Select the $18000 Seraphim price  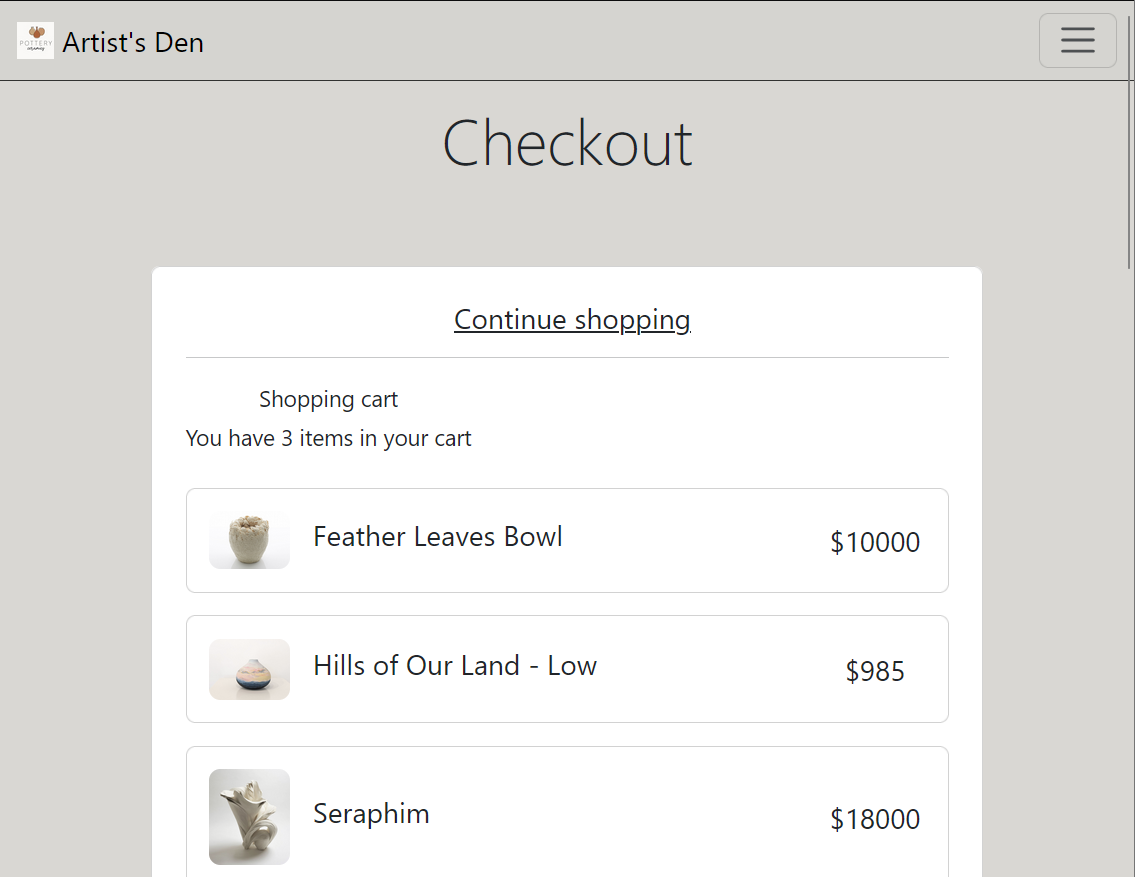[x=874, y=819]
